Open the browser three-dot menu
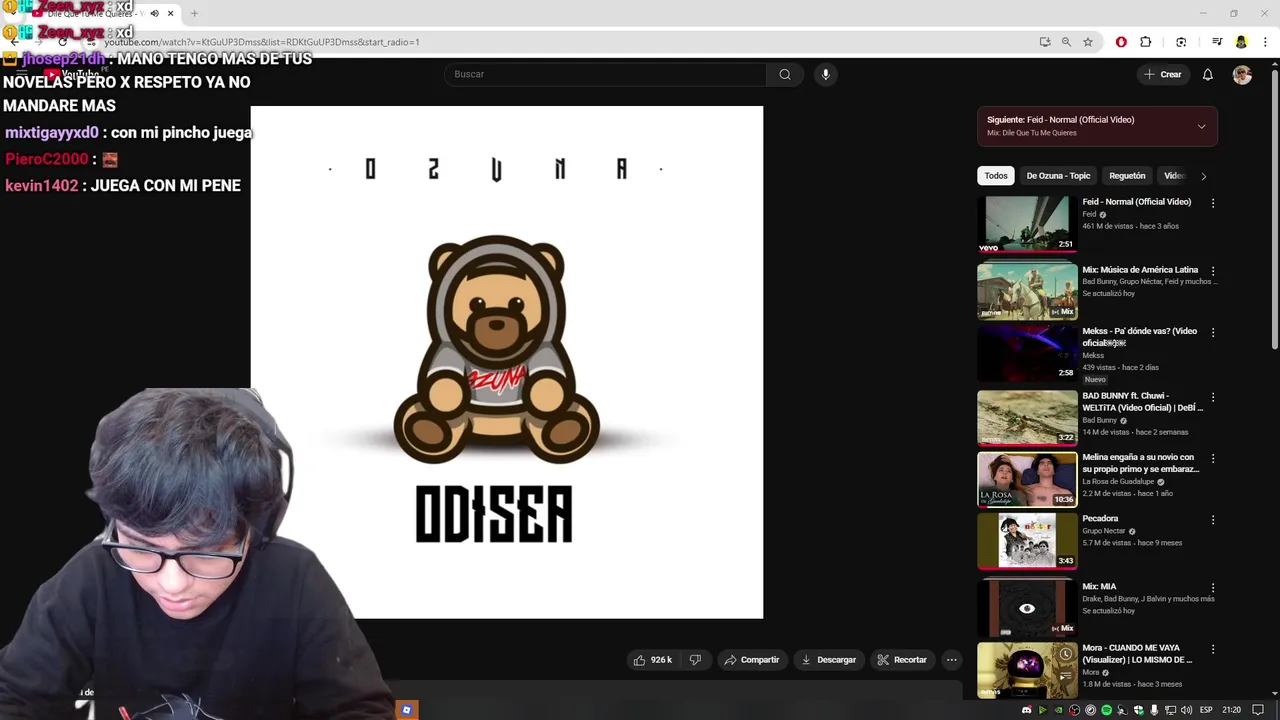The image size is (1280, 720). coord(1265,42)
